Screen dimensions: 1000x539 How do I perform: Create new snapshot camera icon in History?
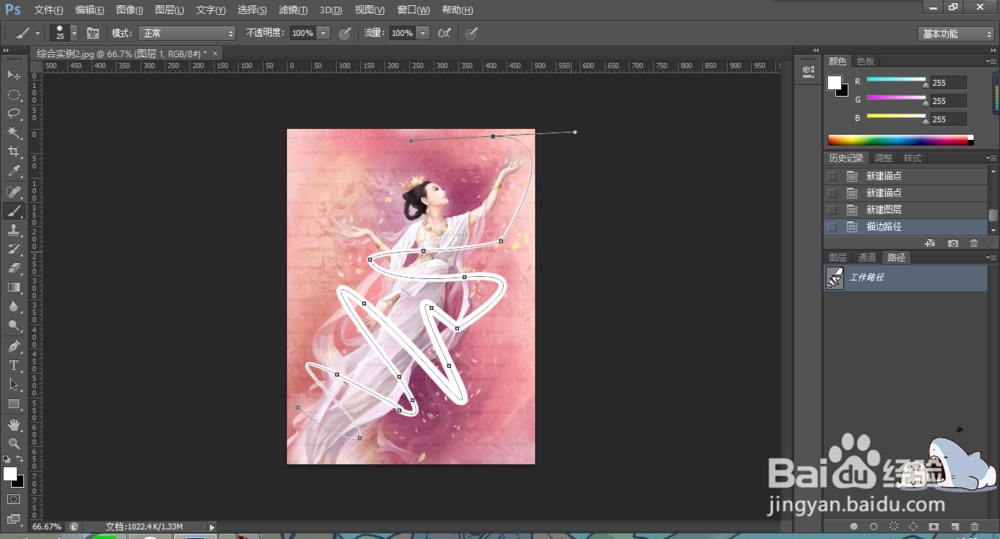953,243
